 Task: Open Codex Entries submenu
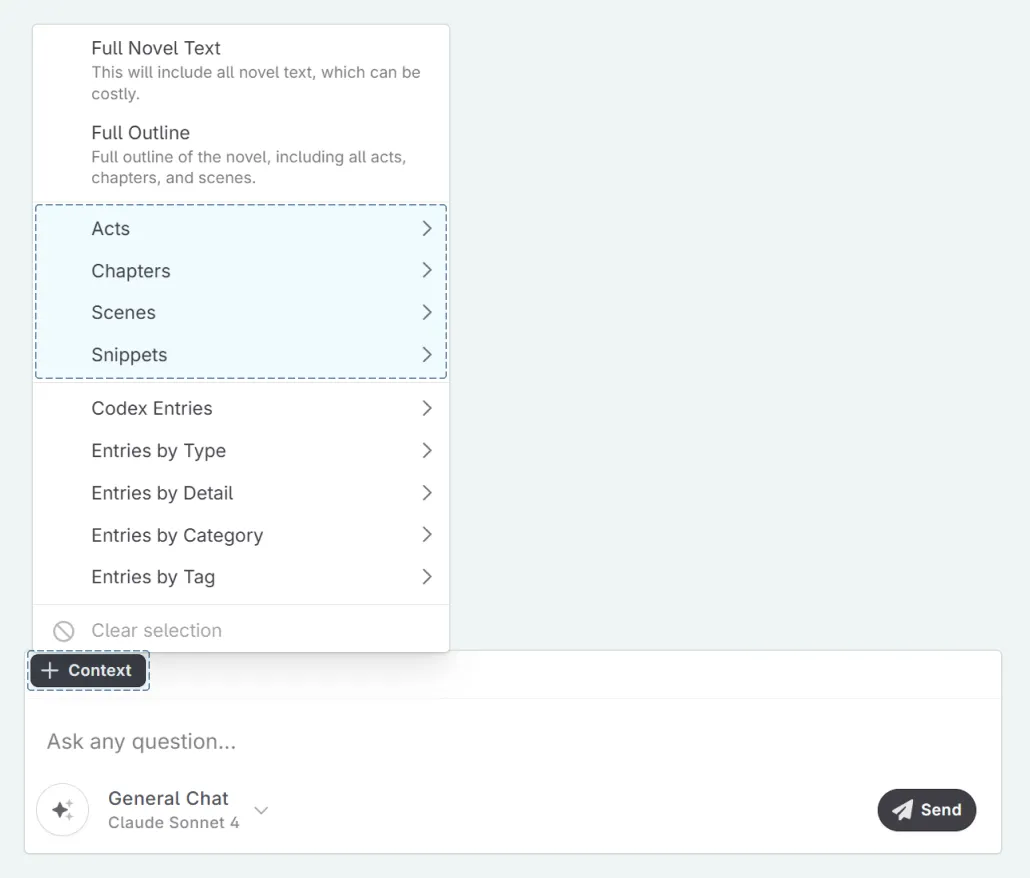click(x=152, y=409)
